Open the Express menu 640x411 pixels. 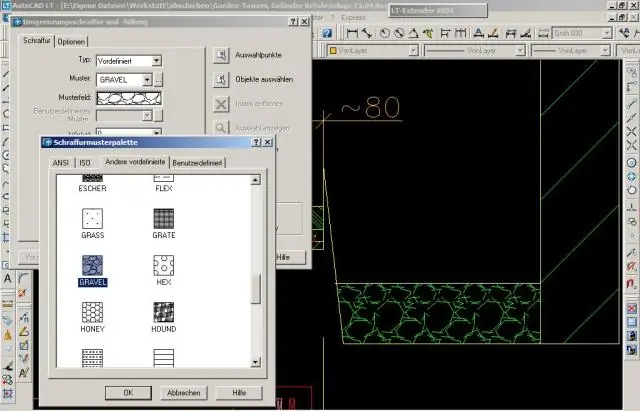point(353,18)
